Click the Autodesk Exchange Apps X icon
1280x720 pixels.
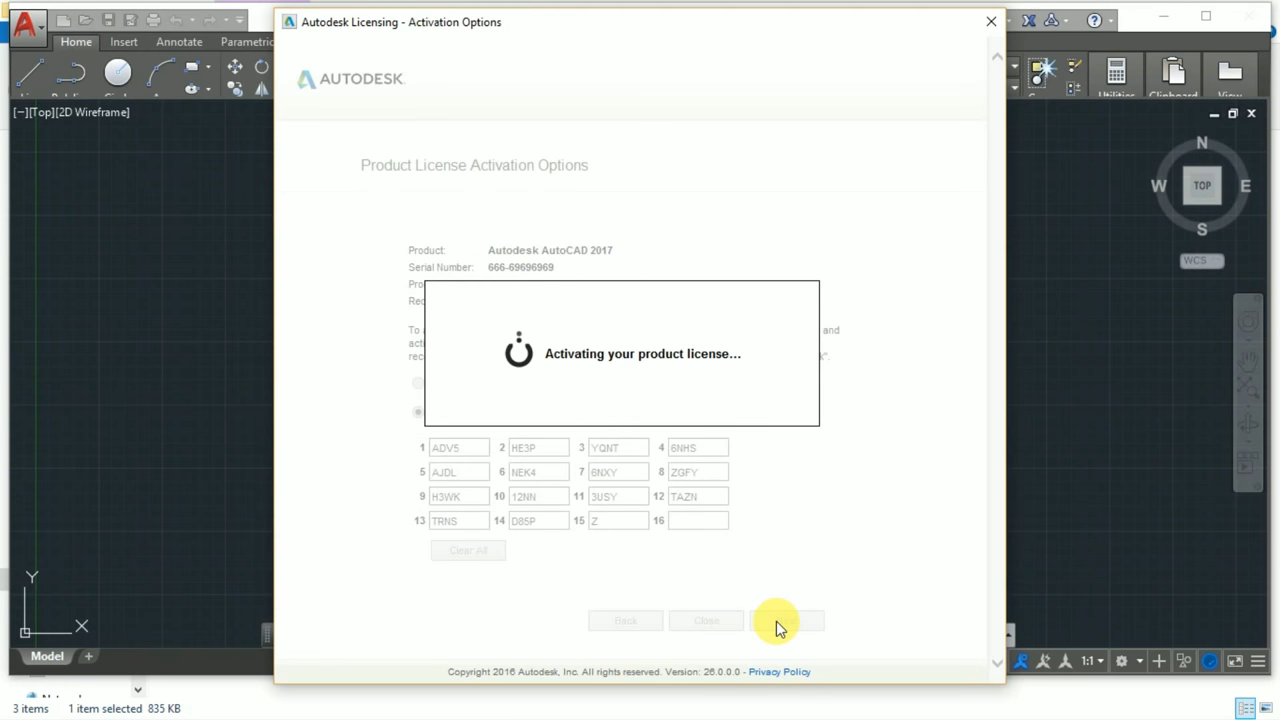(x=1029, y=20)
